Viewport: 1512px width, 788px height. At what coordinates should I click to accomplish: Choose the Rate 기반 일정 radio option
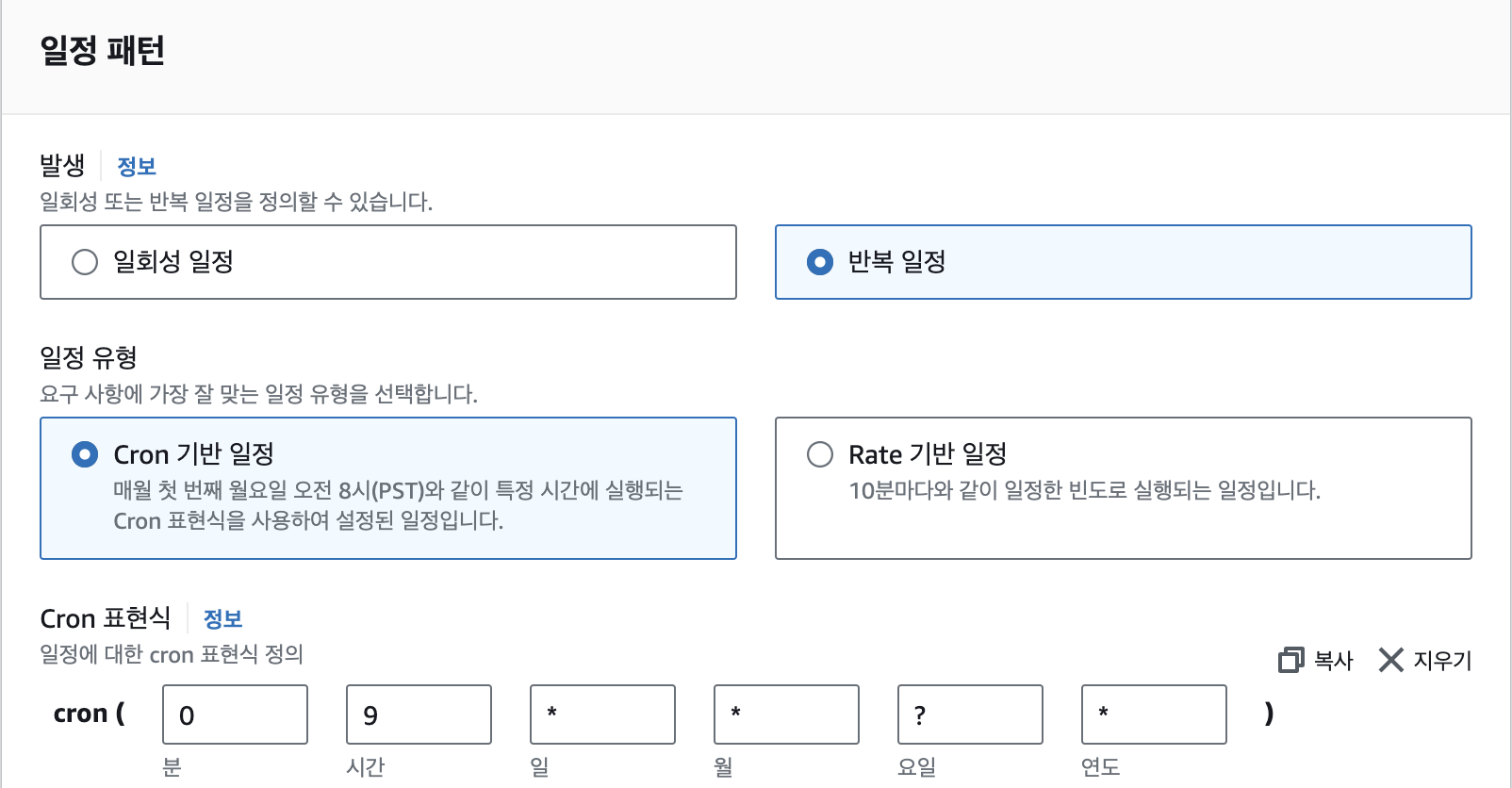[x=820, y=454]
